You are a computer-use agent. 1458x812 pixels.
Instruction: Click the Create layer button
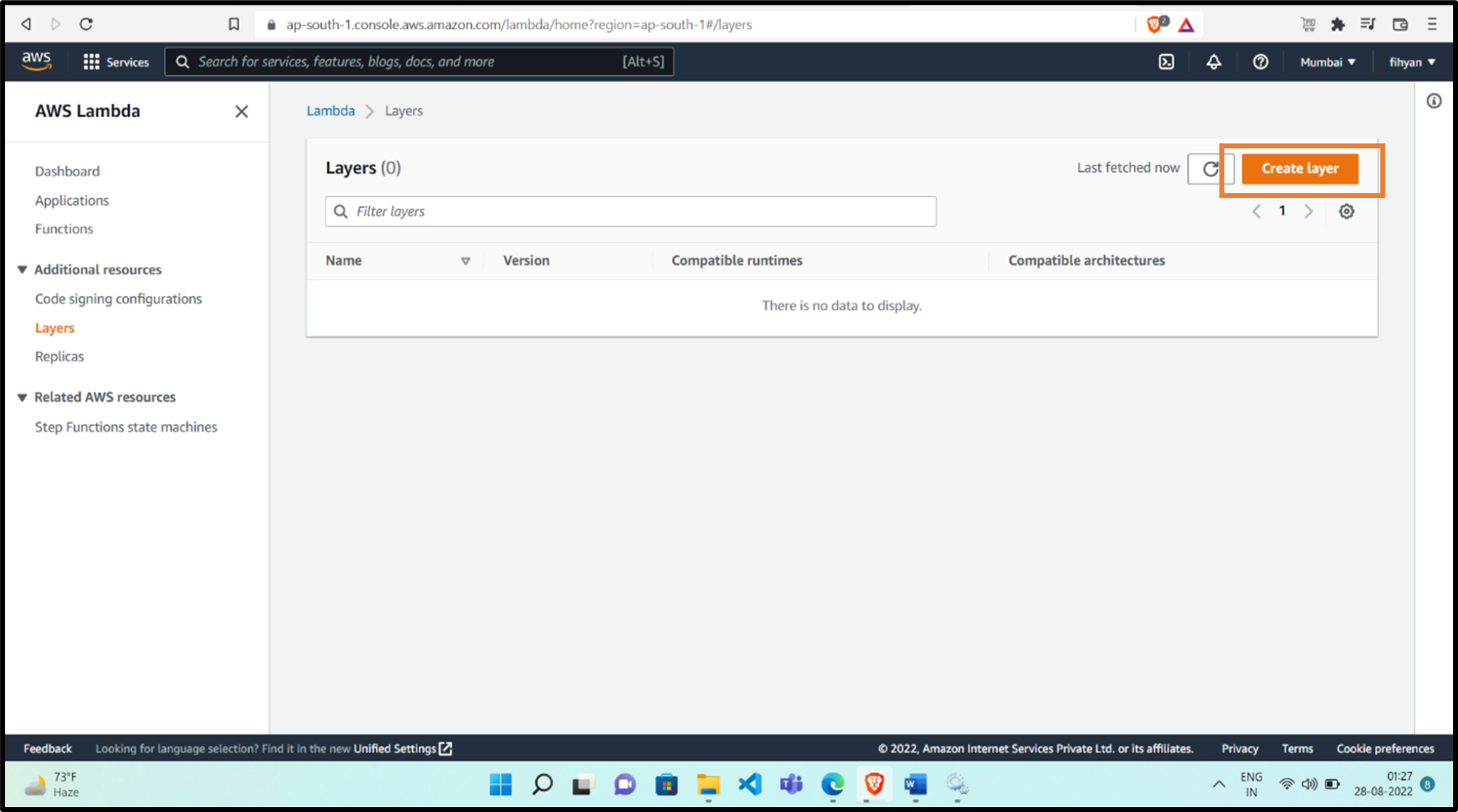tap(1299, 169)
